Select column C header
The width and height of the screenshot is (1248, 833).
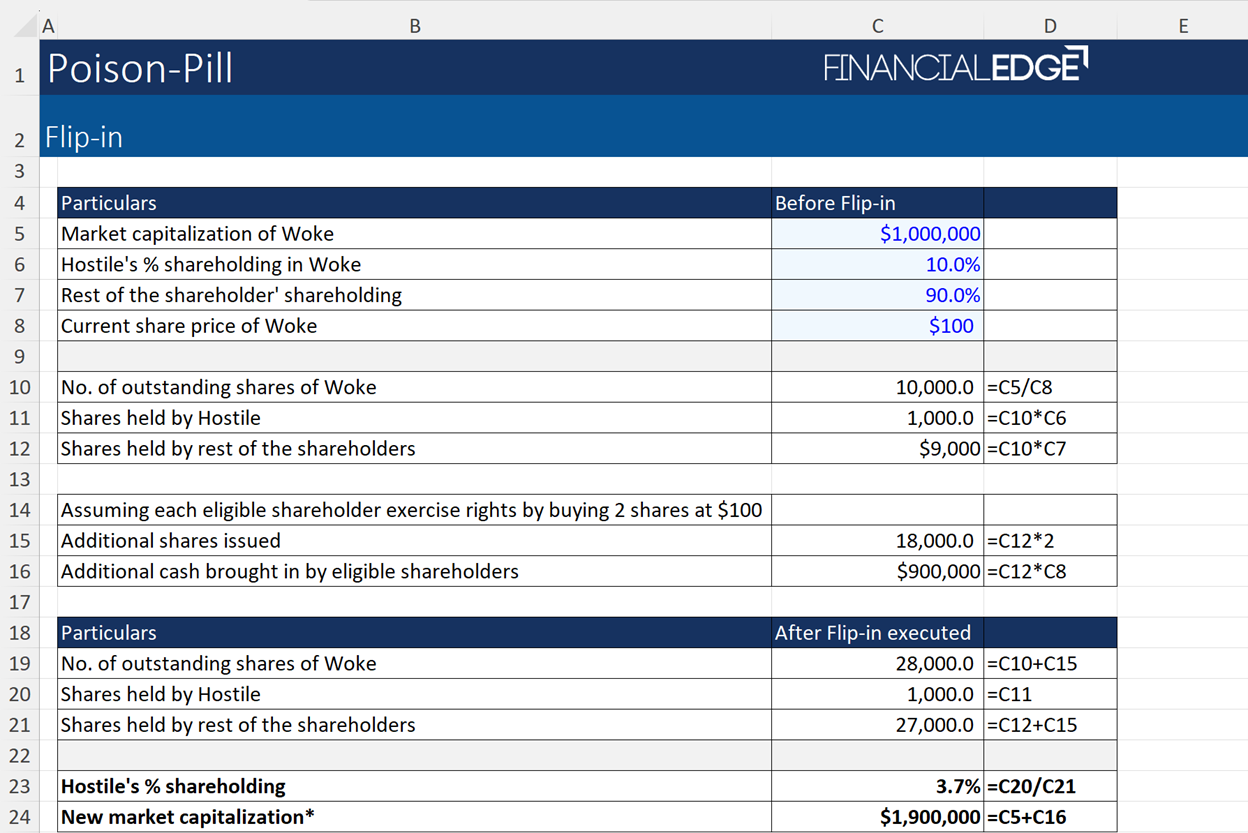877,27
